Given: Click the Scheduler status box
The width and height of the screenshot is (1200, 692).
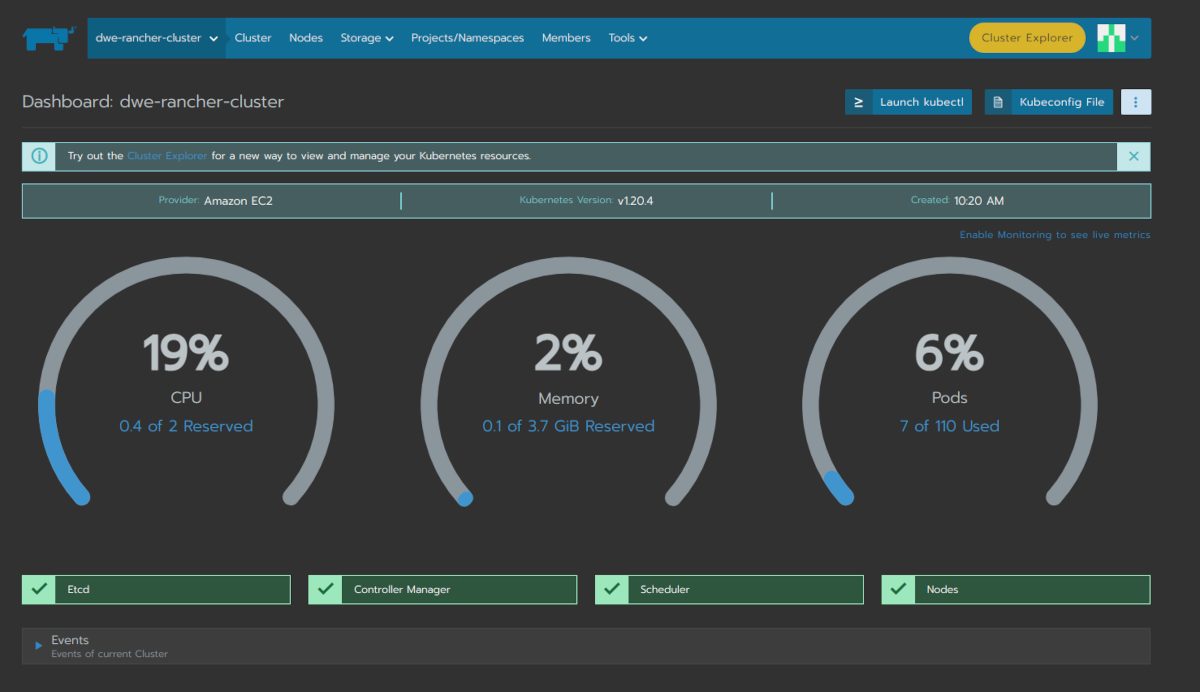Looking at the screenshot, I should click(x=729, y=589).
